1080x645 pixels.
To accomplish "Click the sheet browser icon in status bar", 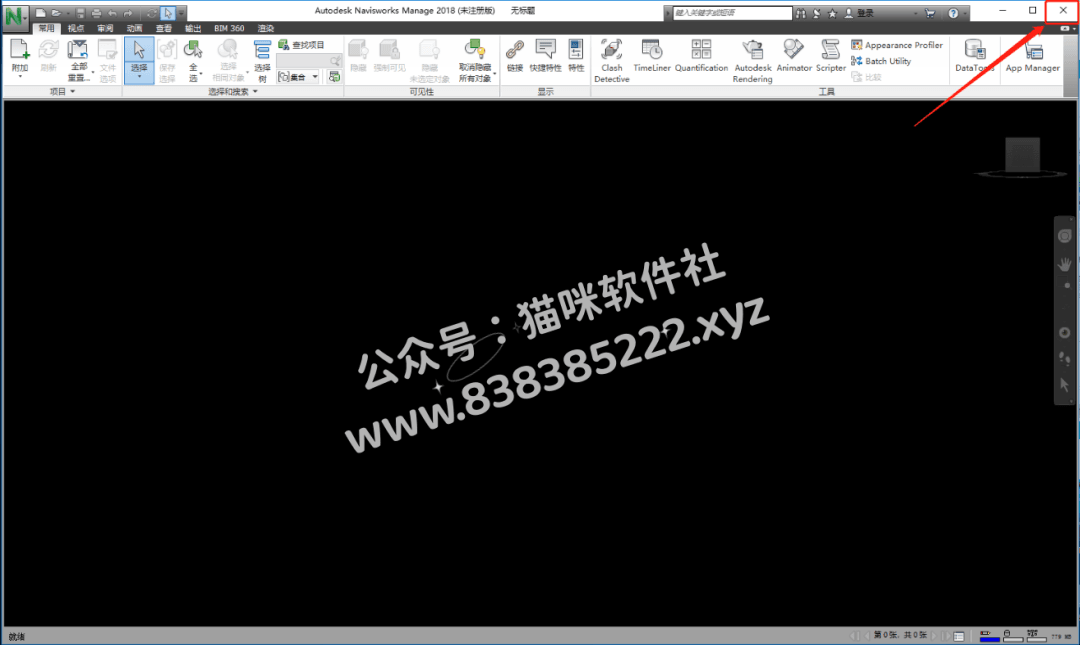I will [x=959, y=636].
